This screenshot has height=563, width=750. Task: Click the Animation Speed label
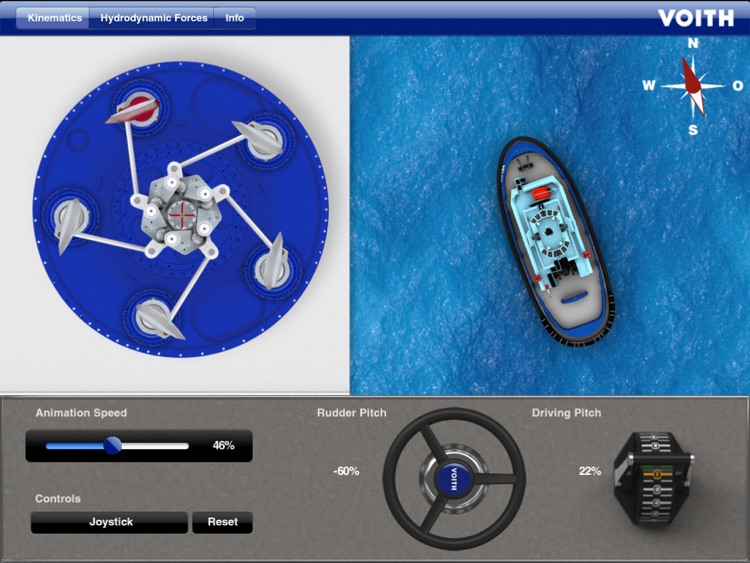[x=81, y=413]
